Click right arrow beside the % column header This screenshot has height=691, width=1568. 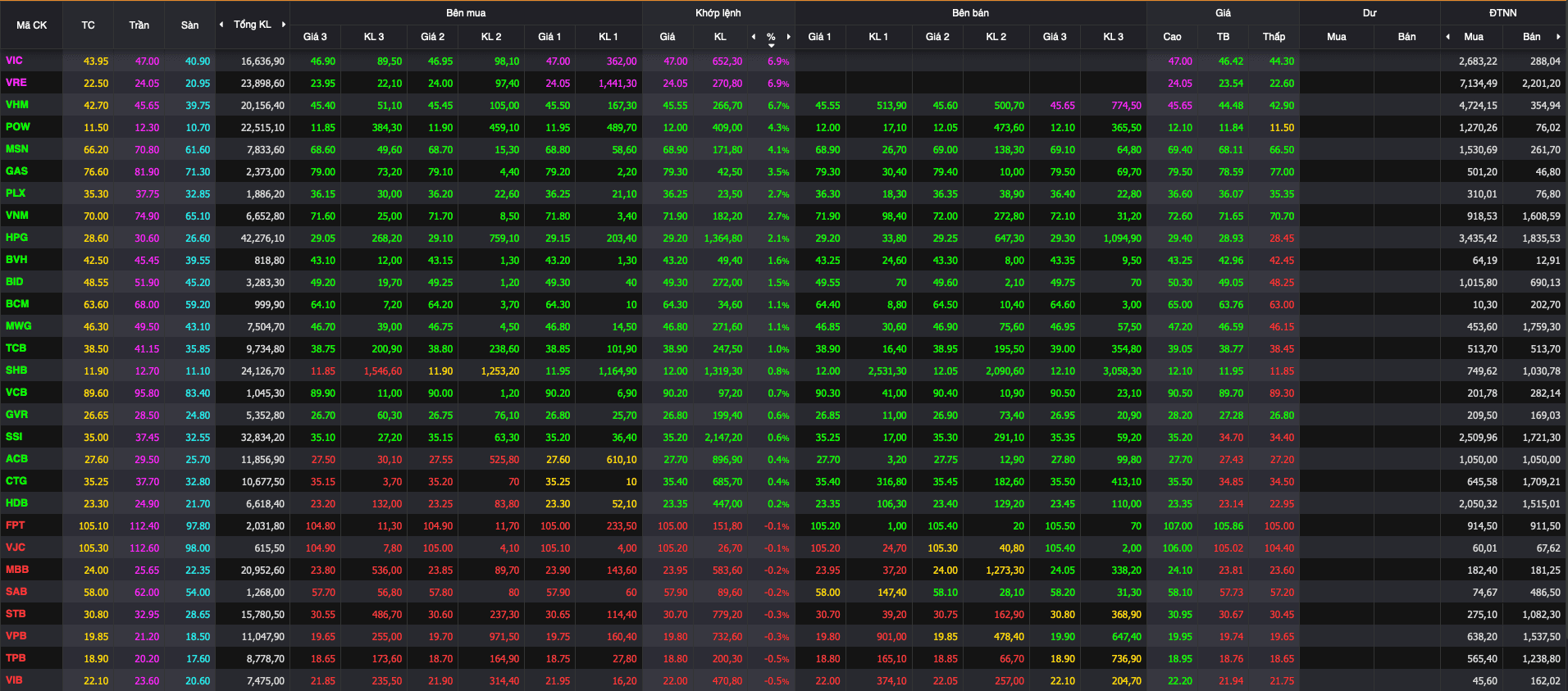(x=789, y=36)
